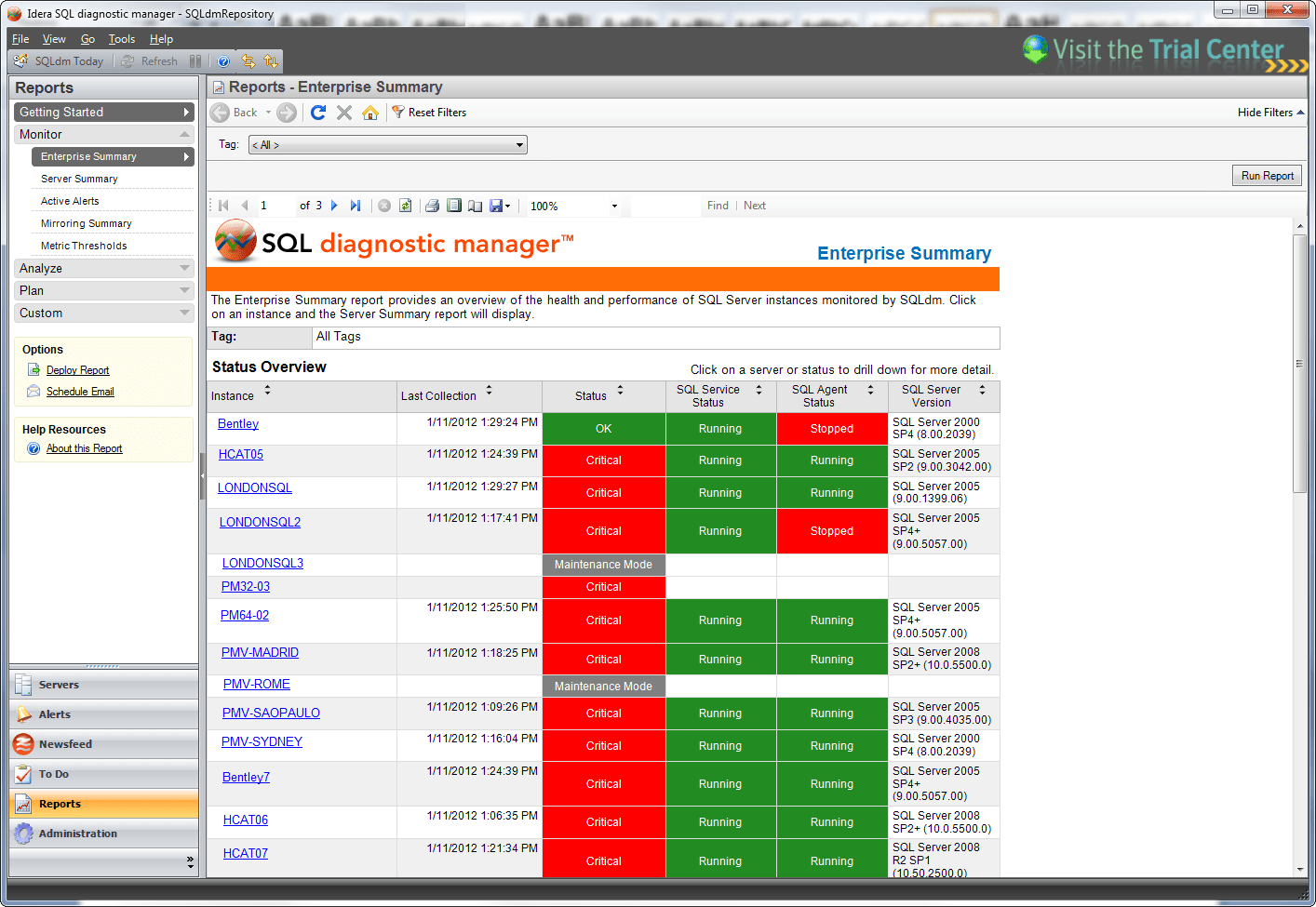Click the Export/Save report icon

[496, 205]
